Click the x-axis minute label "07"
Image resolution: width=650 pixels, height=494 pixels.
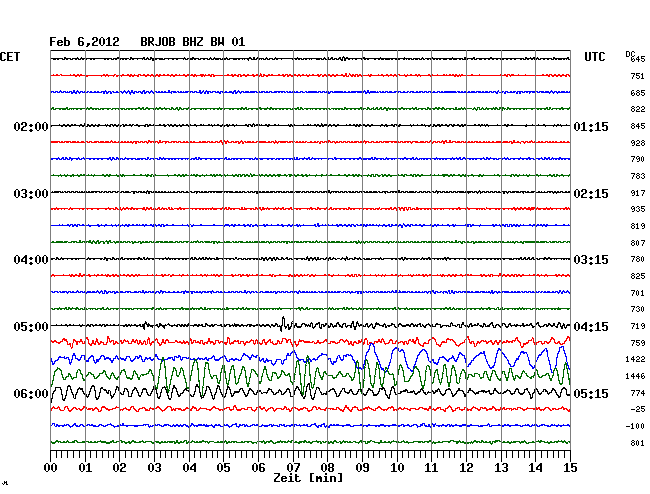(293, 468)
